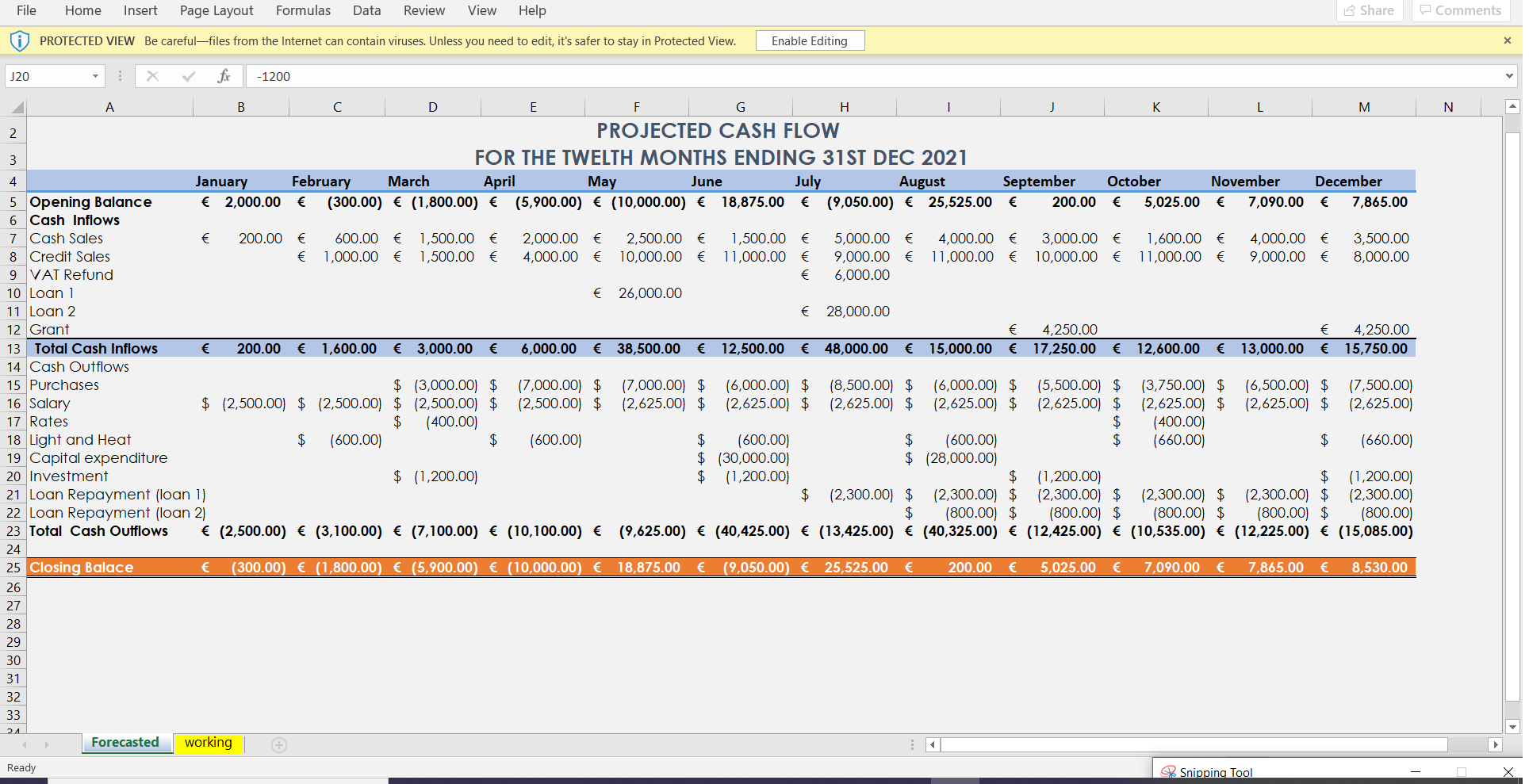The width and height of the screenshot is (1529, 784).
Task: Open the Page Layout ribbon tab
Action: coord(217,10)
